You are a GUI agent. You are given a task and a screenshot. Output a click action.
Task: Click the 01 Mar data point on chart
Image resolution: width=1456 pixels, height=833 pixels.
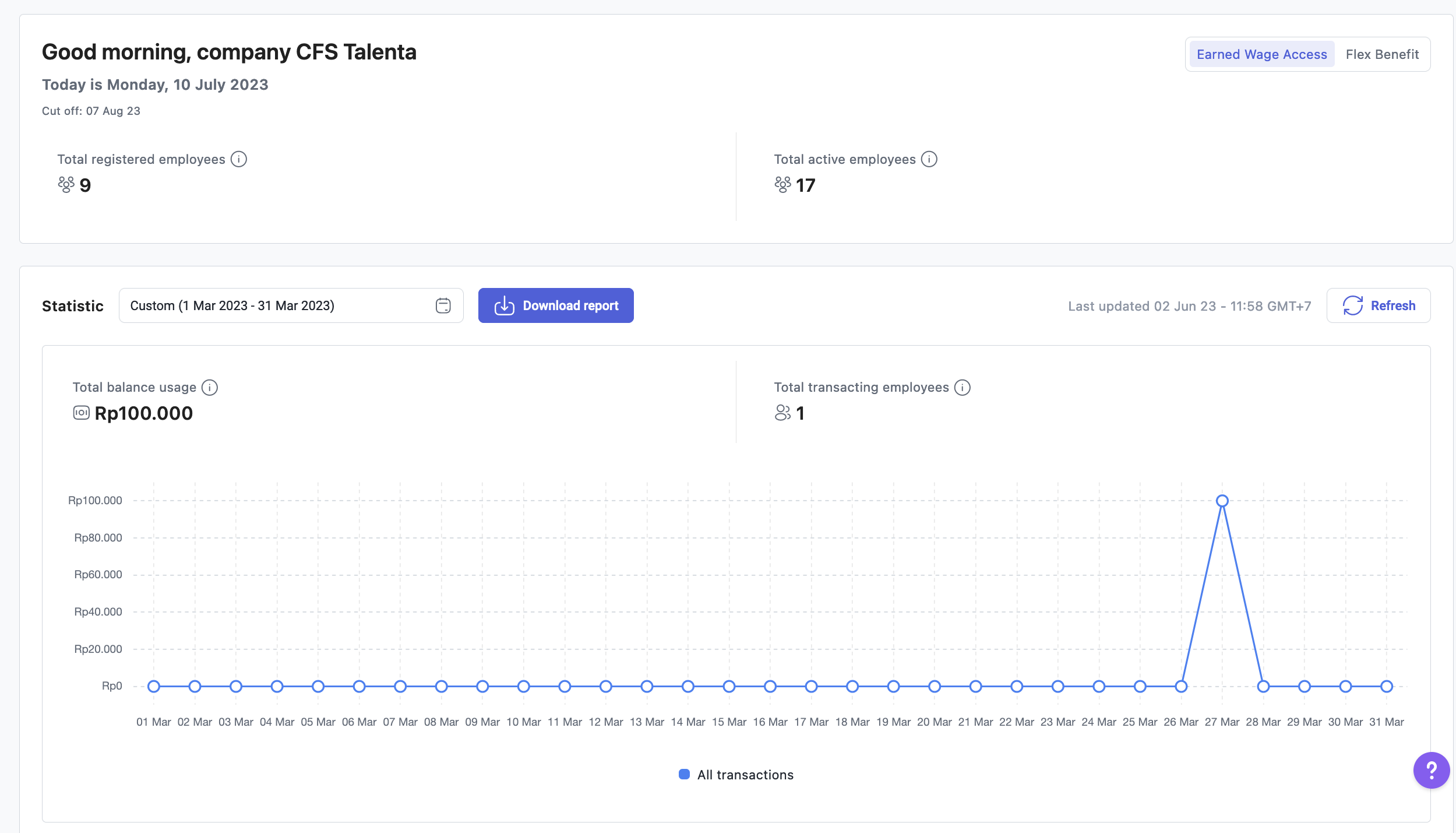point(154,686)
